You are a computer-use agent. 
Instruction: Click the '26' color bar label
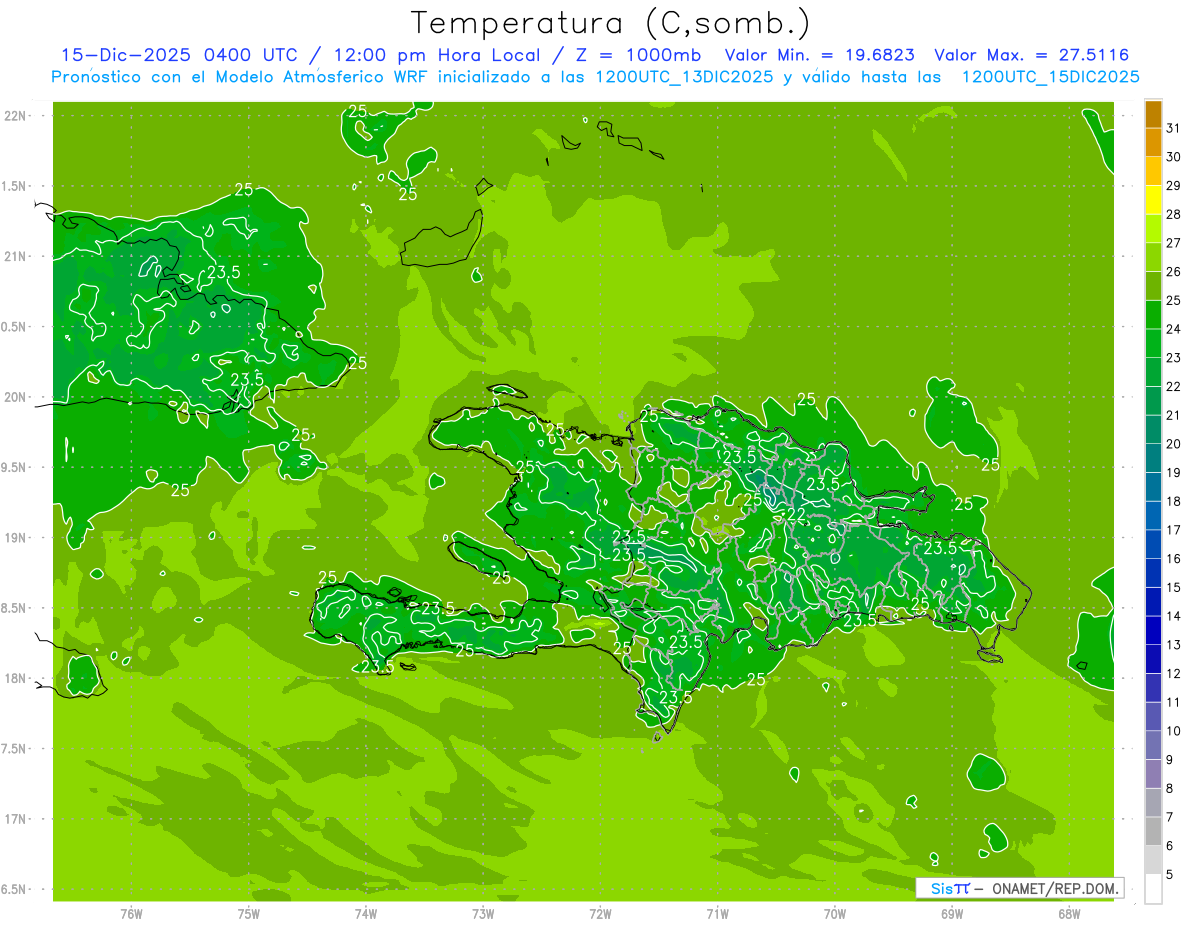[x=1174, y=271]
